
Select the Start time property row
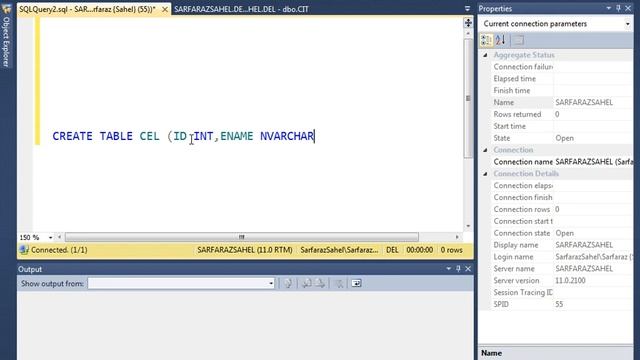562,126
